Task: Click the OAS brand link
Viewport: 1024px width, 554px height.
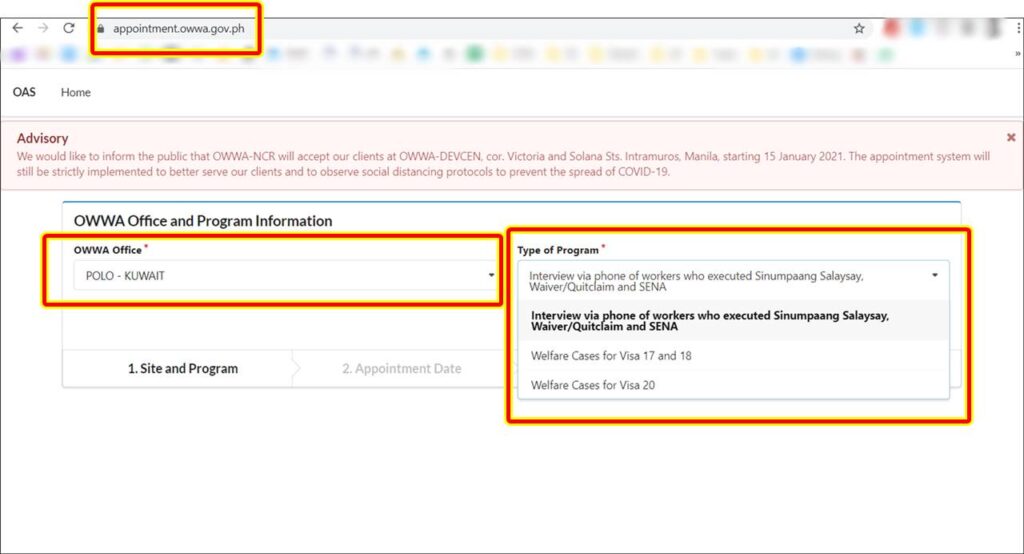Action: coord(24,92)
